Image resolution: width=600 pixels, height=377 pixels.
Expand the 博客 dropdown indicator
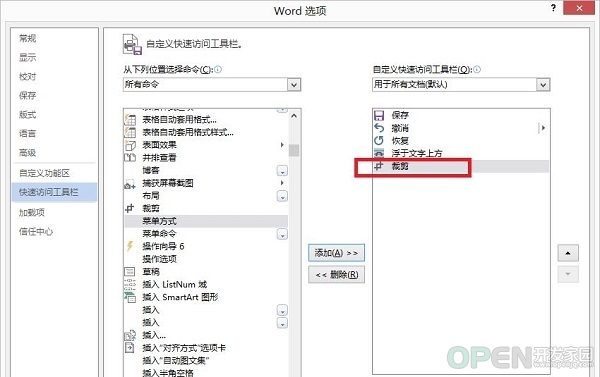[282, 171]
